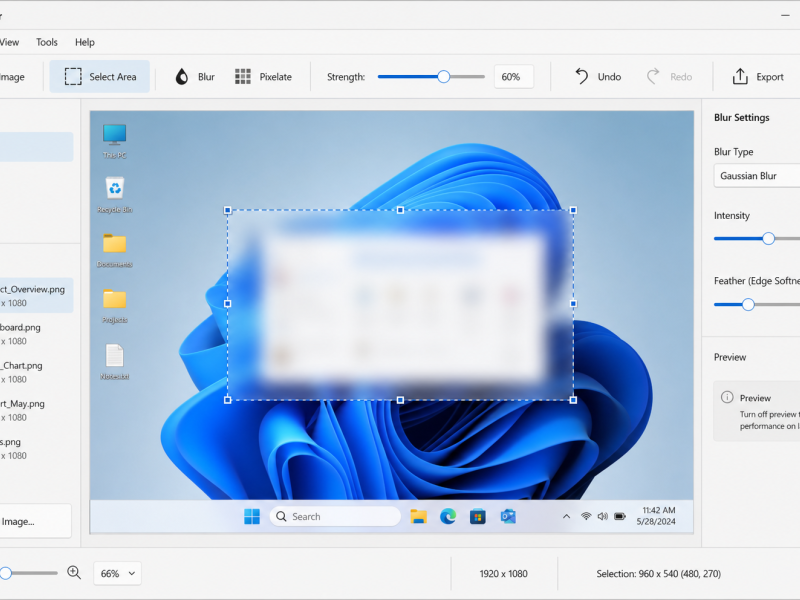Screen dimensions: 800x600
Task: Click the Image... button in sidebar
Action: [35, 521]
